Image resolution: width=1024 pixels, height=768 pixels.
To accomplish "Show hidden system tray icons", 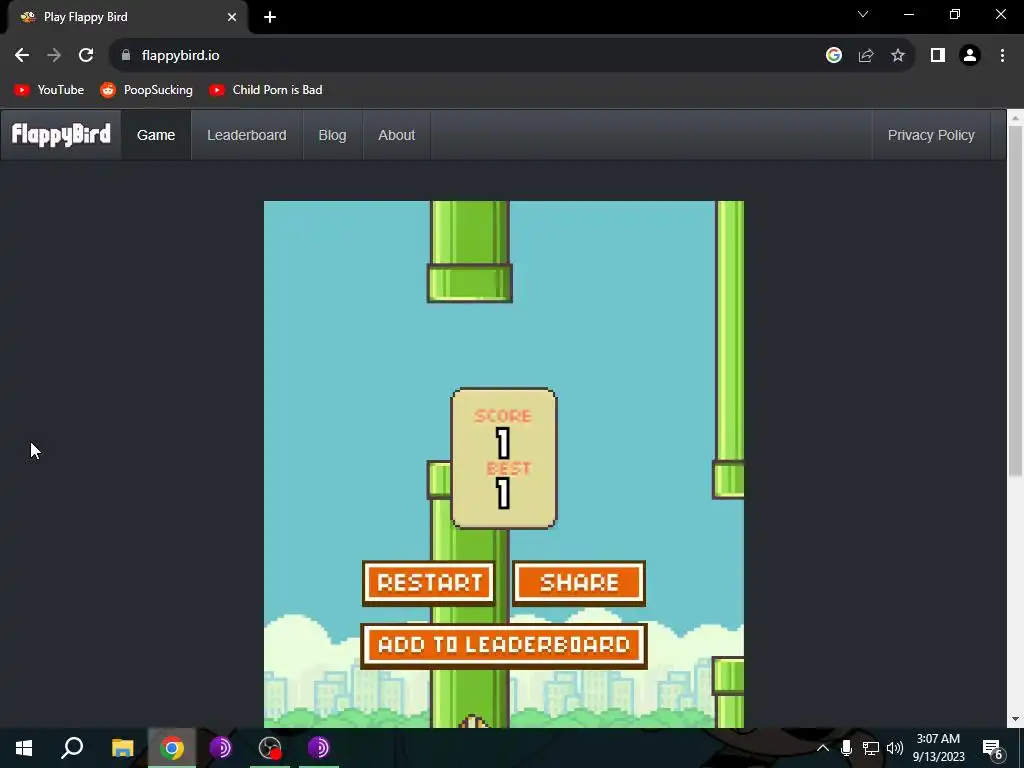I will coord(823,748).
